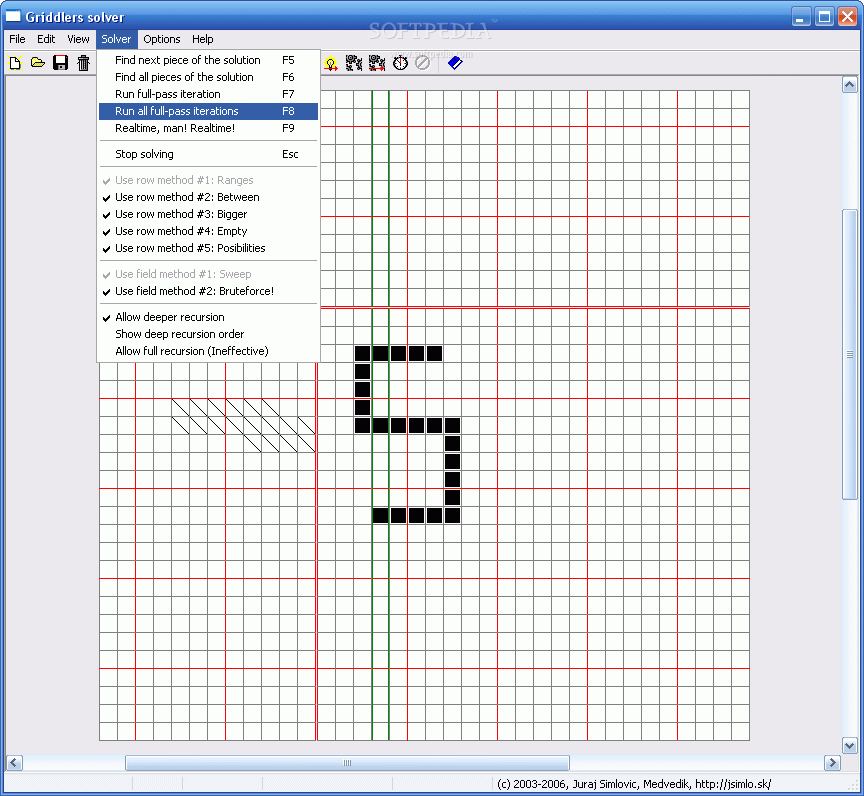864x796 pixels.
Task: Open the Edit menu
Action: coord(46,39)
